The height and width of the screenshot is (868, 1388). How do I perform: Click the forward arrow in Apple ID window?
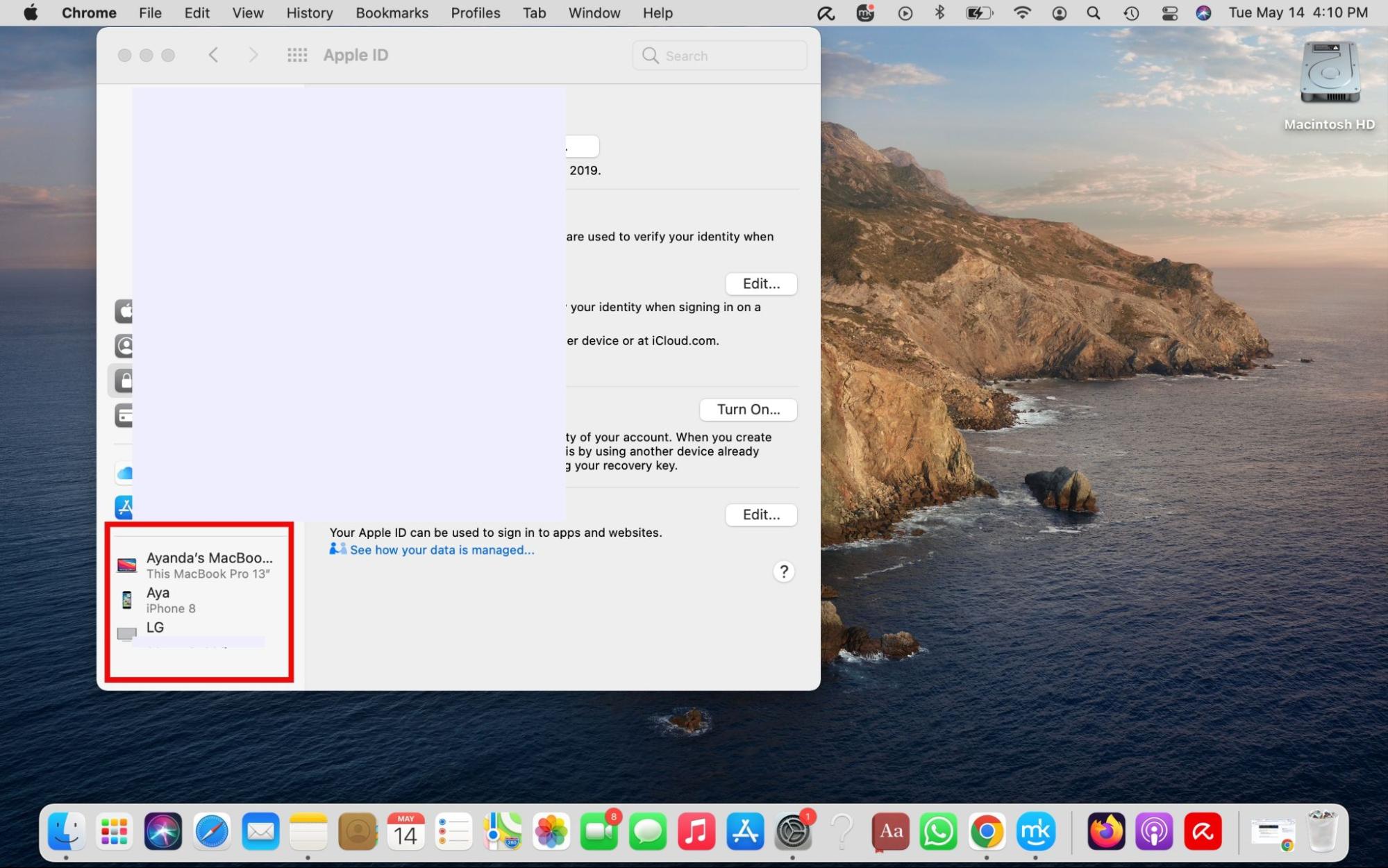click(253, 55)
